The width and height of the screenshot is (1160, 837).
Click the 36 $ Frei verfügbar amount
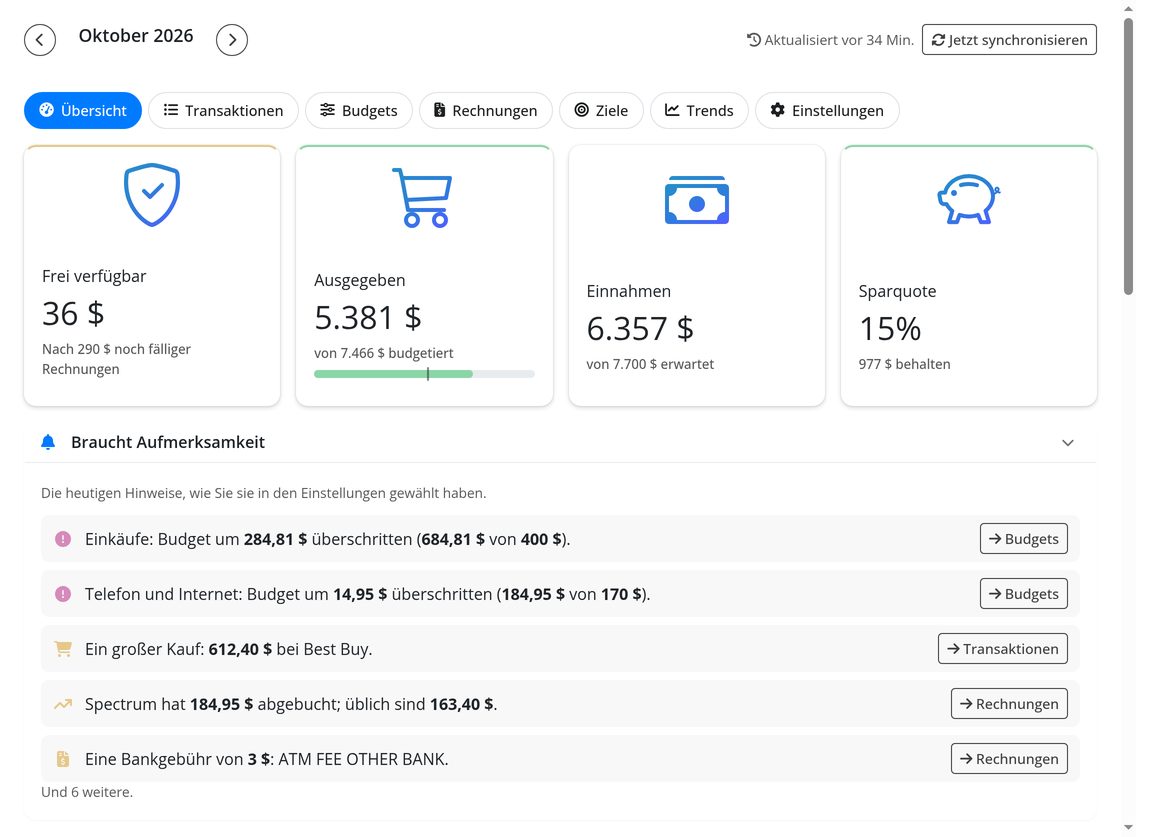point(73,314)
